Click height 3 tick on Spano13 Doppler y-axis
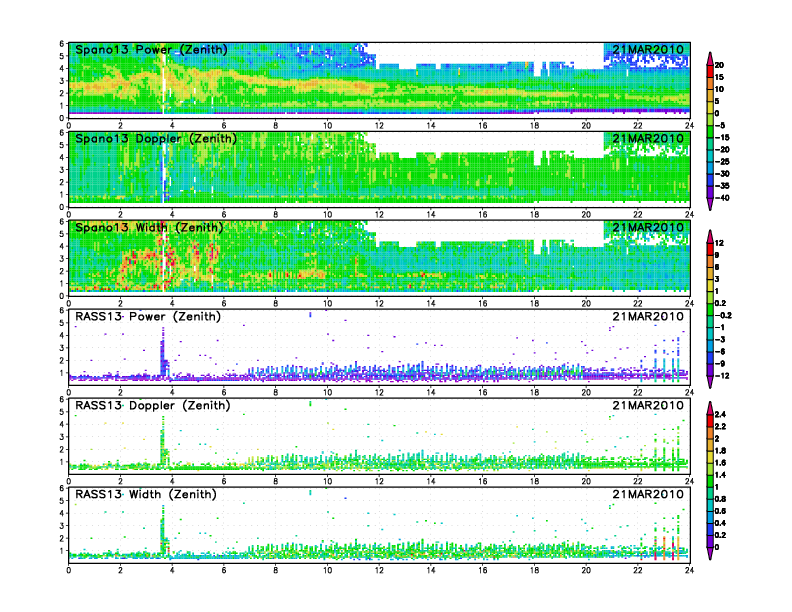Viewport: 792px width, 612px height. click(x=62, y=170)
